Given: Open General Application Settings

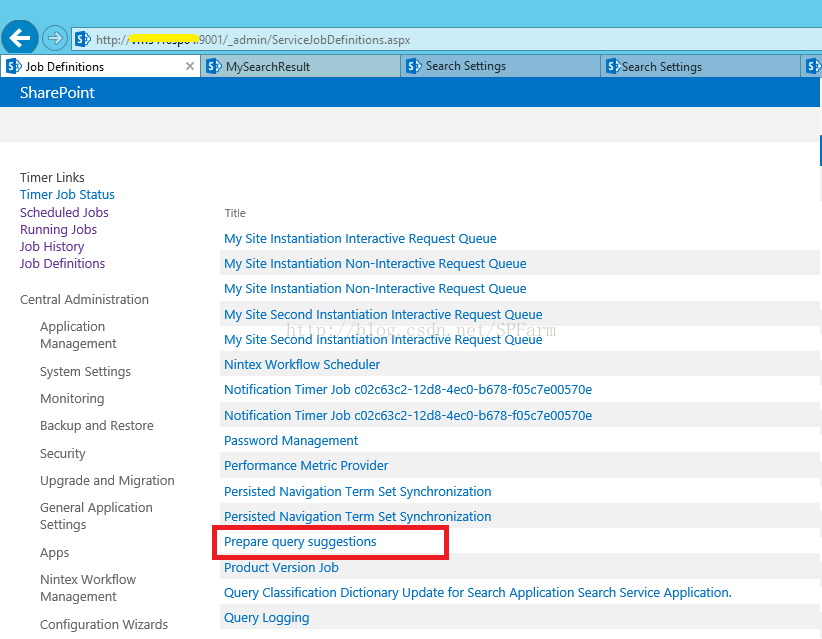Looking at the screenshot, I should [x=96, y=516].
